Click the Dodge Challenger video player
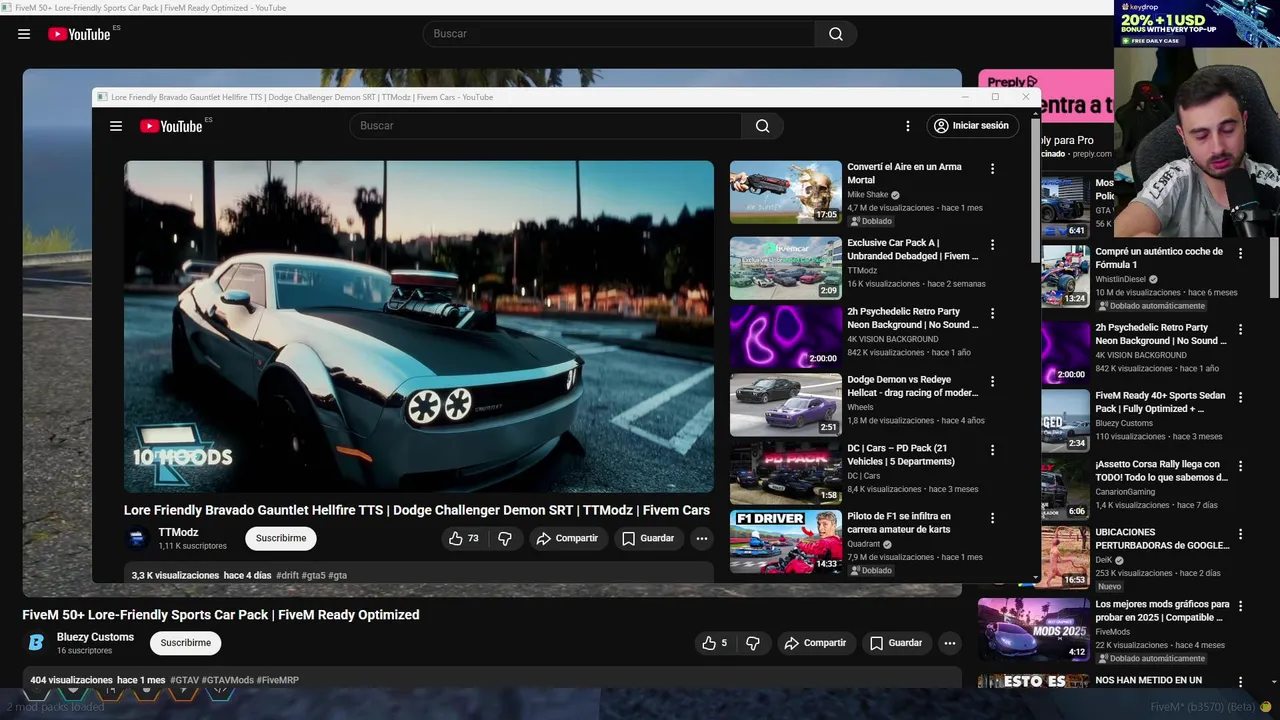This screenshot has height=720, width=1280. [x=419, y=327]
